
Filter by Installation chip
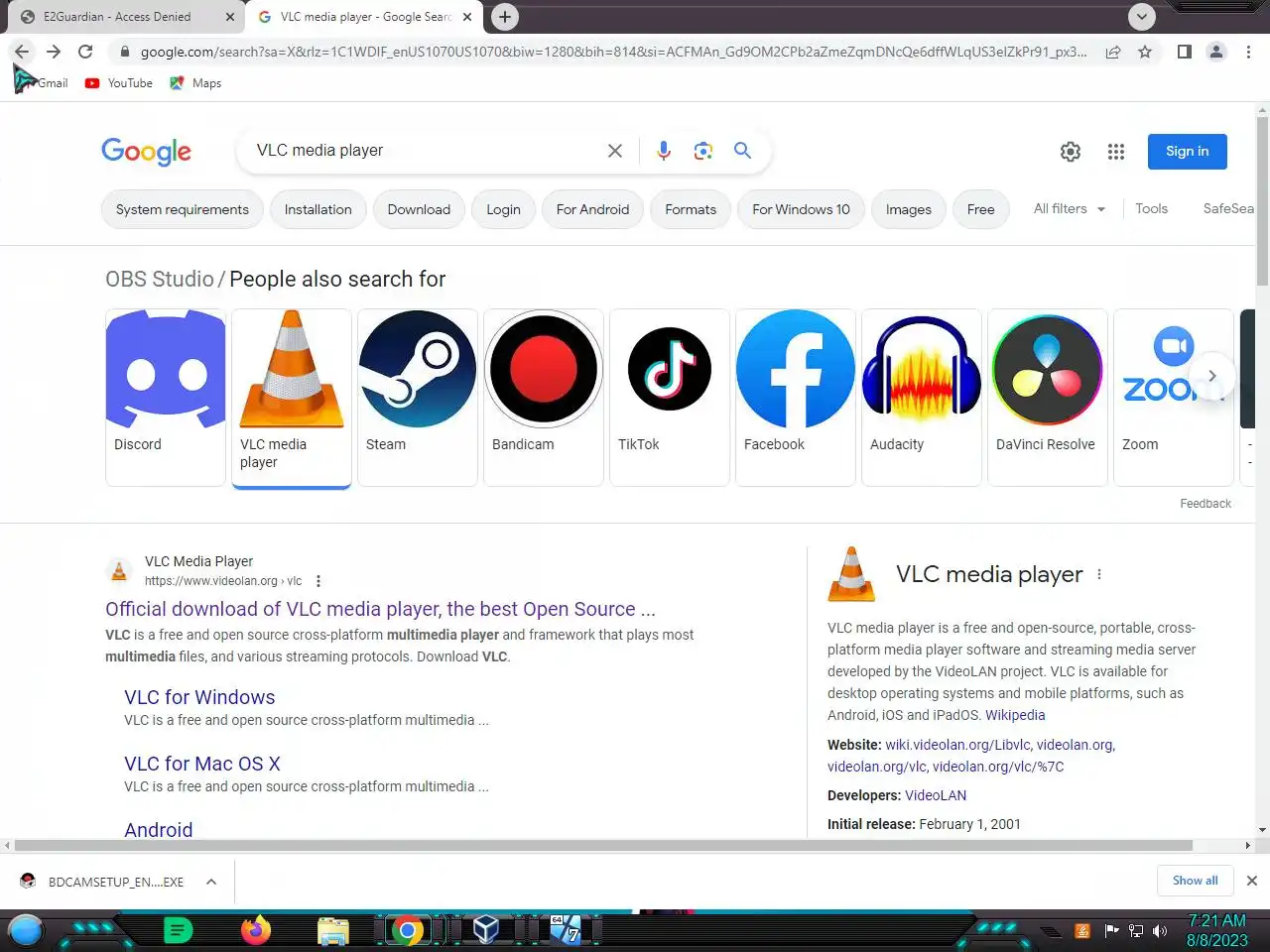[x=317, y=209]
